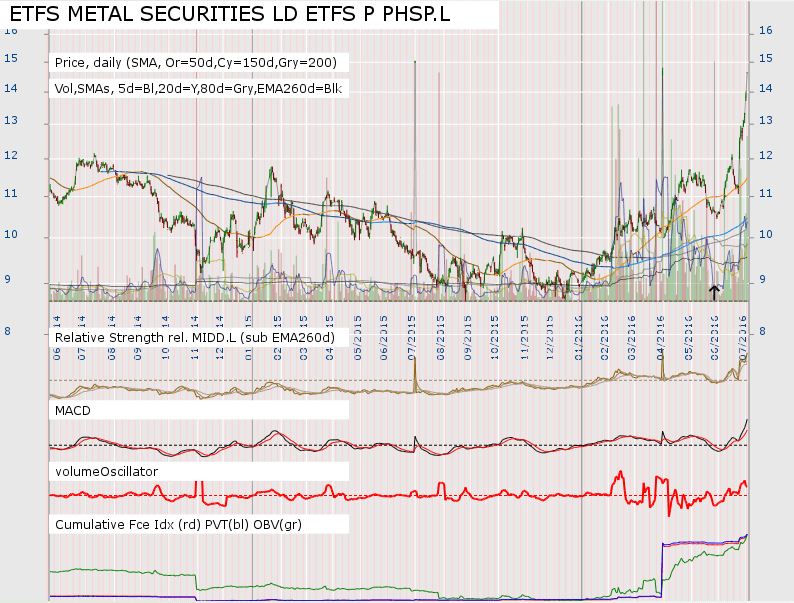Image resolution: width=794 pixels, height=603 pixels.
Task: Click the 03/2016 date label
Action: (631, 338)
